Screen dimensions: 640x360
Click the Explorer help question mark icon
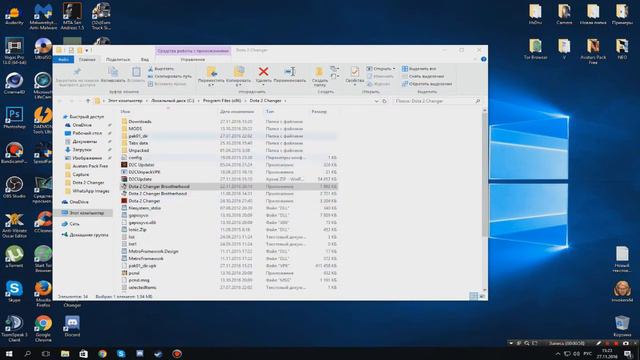point(483,59)
